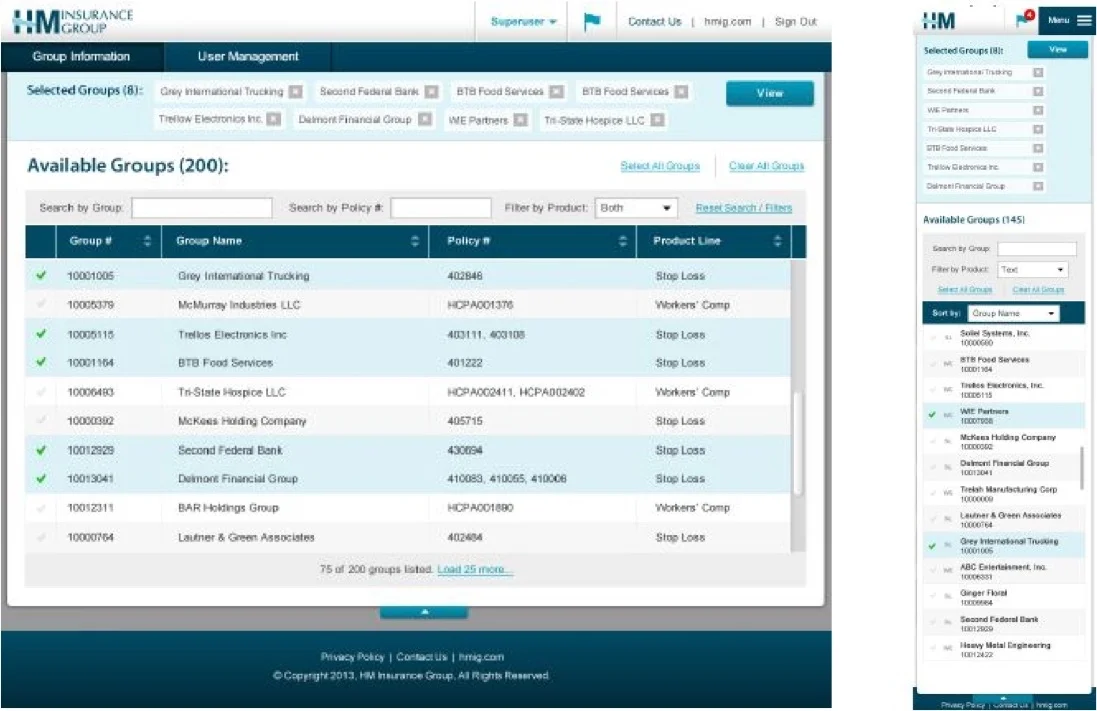Focus the desktop Search by Group field

[x=201, y=208]
